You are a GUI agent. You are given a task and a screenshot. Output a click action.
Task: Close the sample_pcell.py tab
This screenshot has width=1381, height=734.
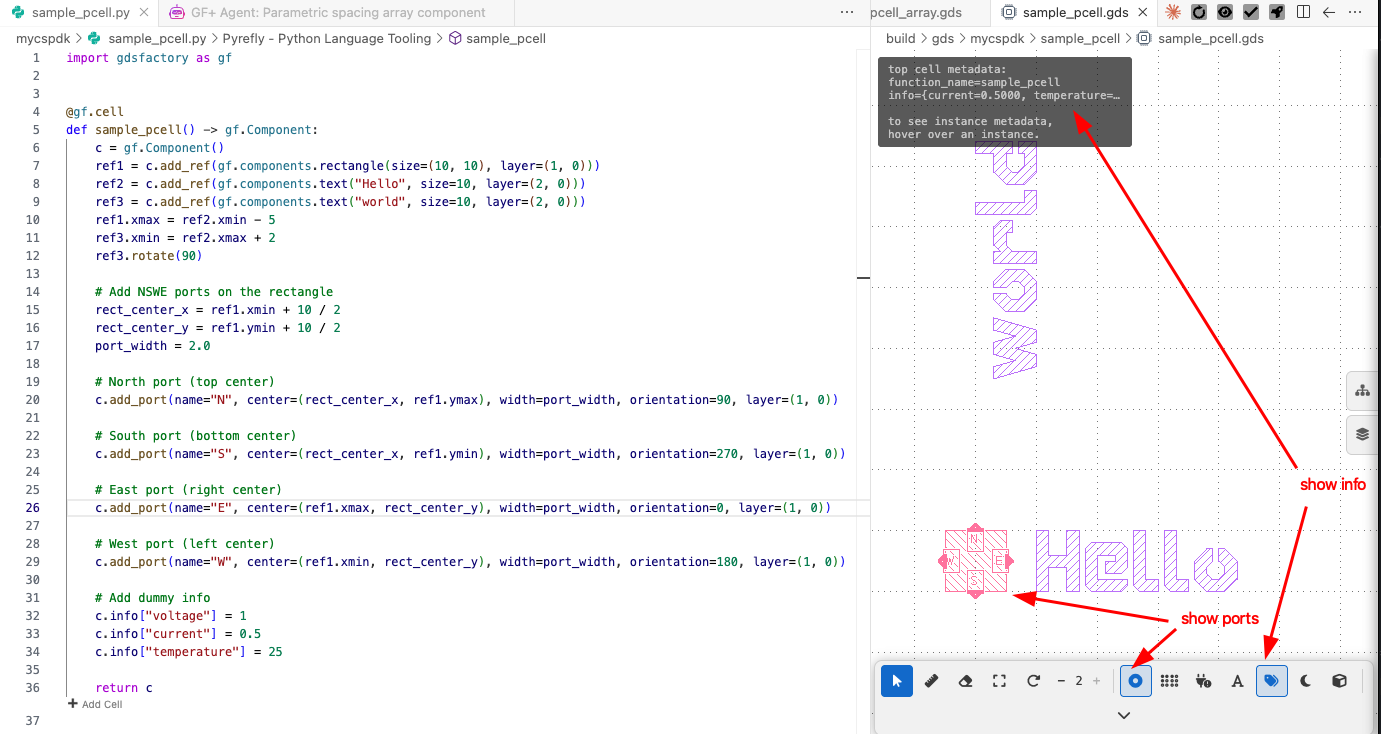[x=144, y=13]
